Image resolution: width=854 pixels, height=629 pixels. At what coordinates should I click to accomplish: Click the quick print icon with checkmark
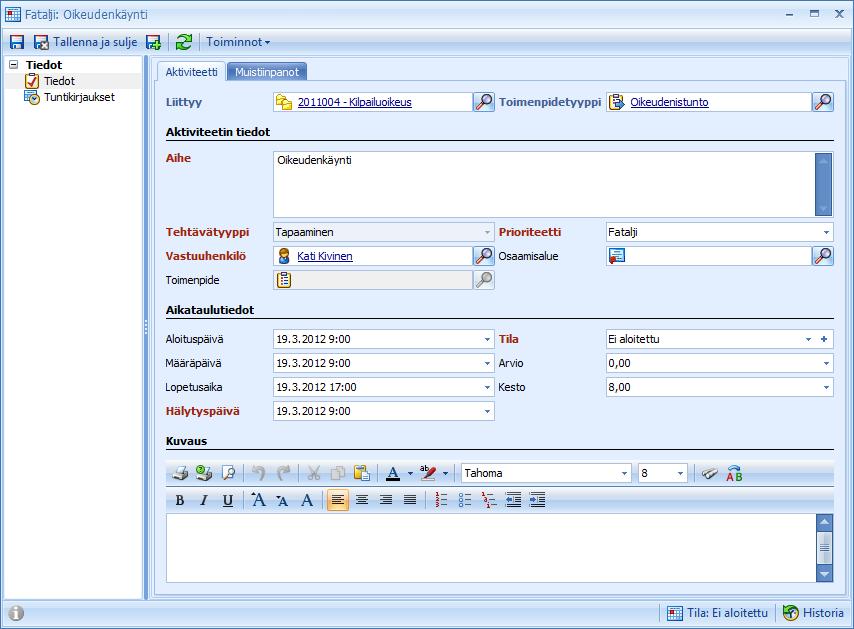click(x=204, y=473)
